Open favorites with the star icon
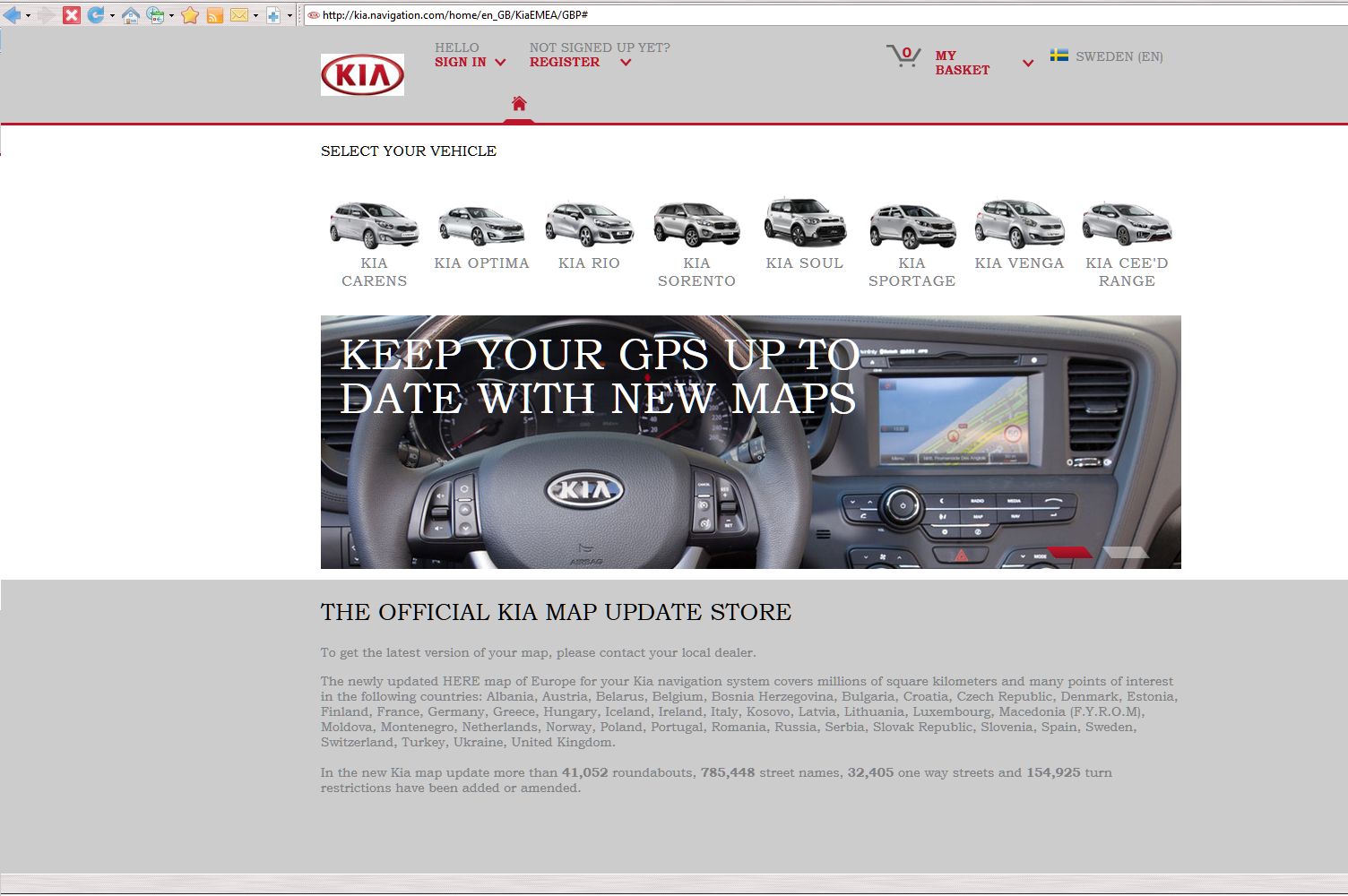The width and height of the screenshot is (1348, 896). coord(190,15)
